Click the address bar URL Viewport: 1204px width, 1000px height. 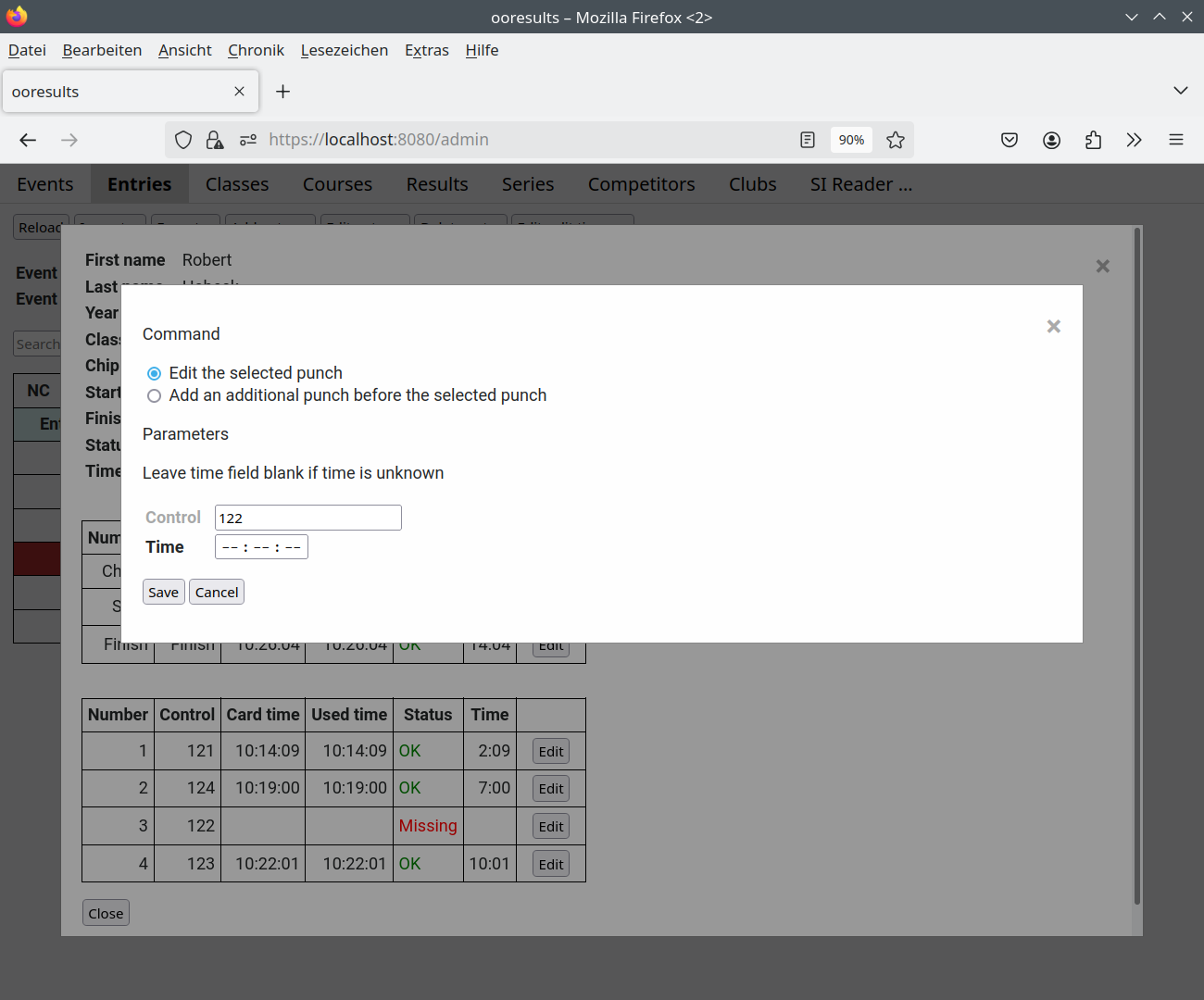(x=379, y=140)
